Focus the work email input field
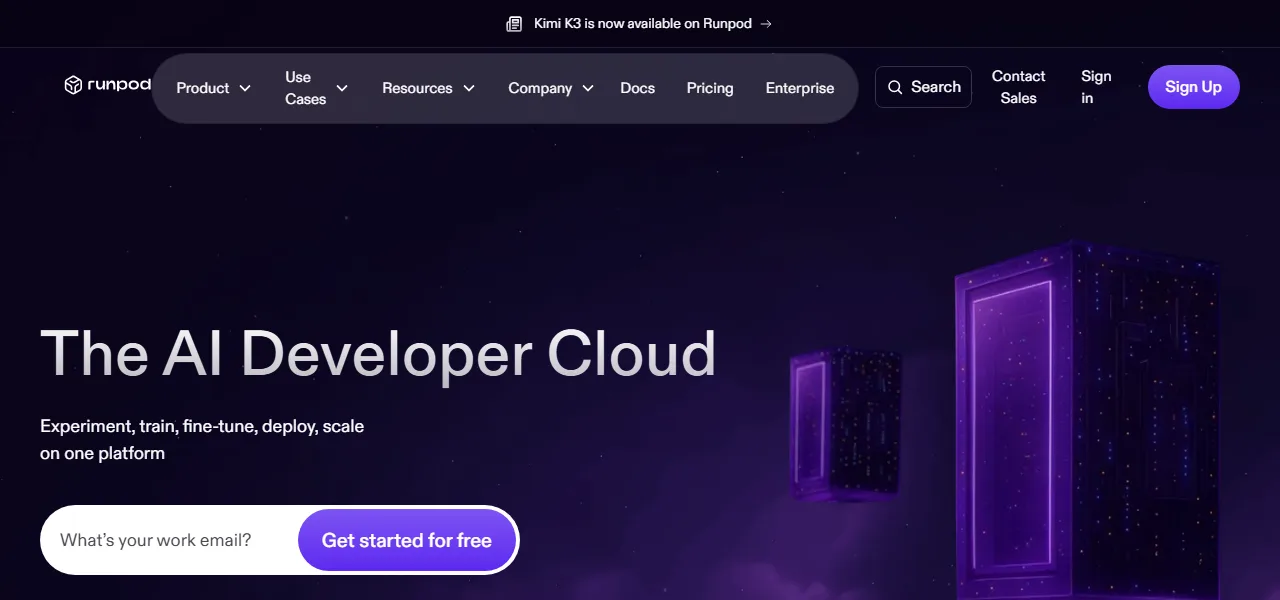Image resolution: width=1280 pixels, height=600 pixels. coord(170,540)
